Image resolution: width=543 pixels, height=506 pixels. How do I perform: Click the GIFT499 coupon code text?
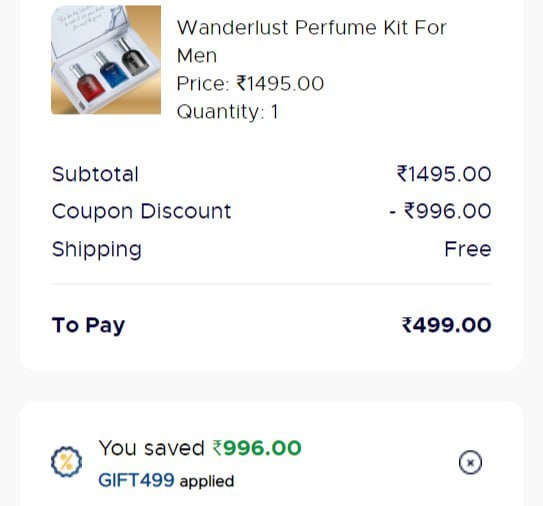point(136,480)
